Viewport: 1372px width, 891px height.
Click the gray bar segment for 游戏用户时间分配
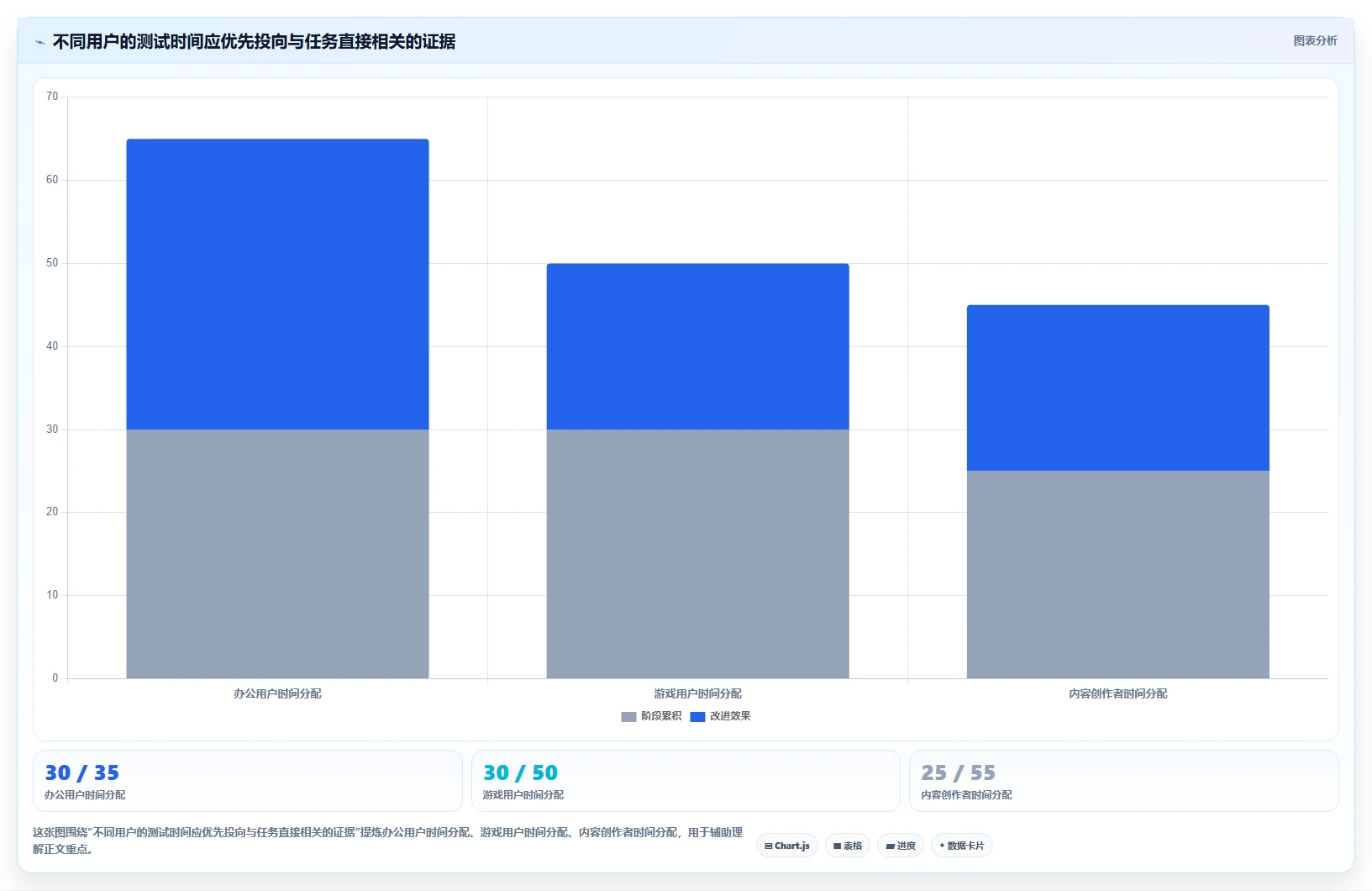coord(697,554)
